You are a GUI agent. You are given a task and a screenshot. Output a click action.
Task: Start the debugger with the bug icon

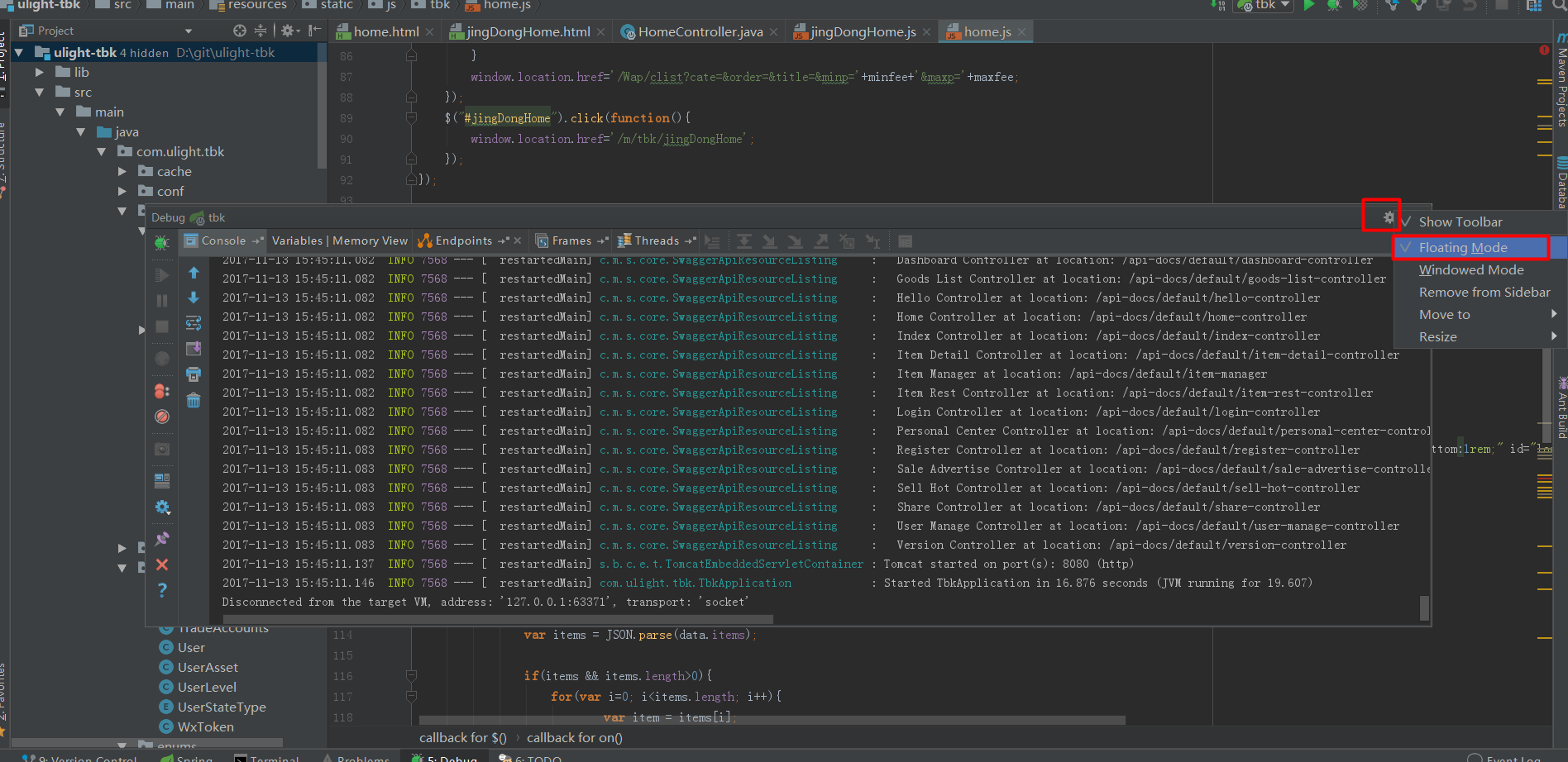(1332, 7)
